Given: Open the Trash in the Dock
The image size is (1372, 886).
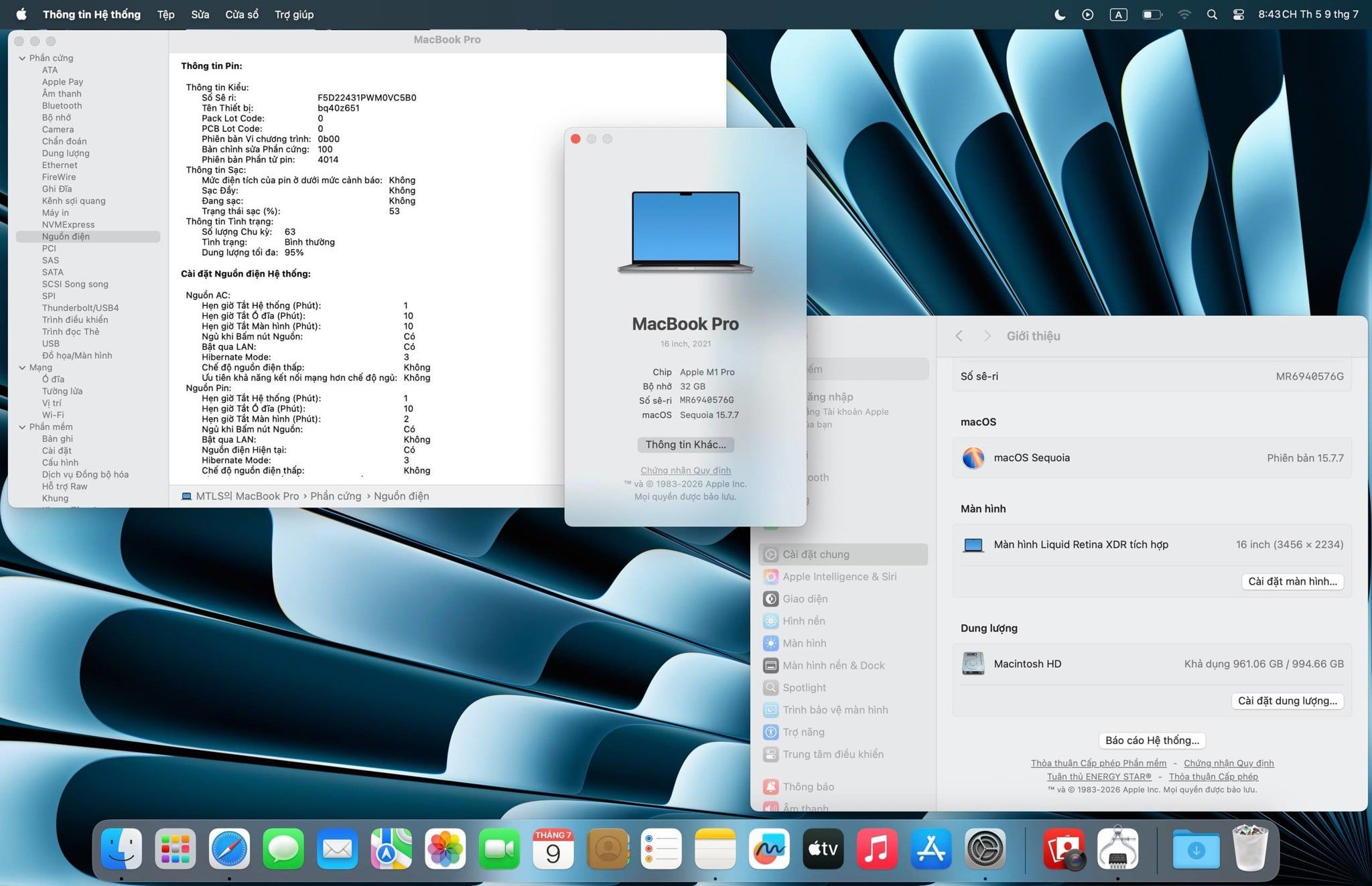Looking at the screenshot, I should [x=1251, y=848].
